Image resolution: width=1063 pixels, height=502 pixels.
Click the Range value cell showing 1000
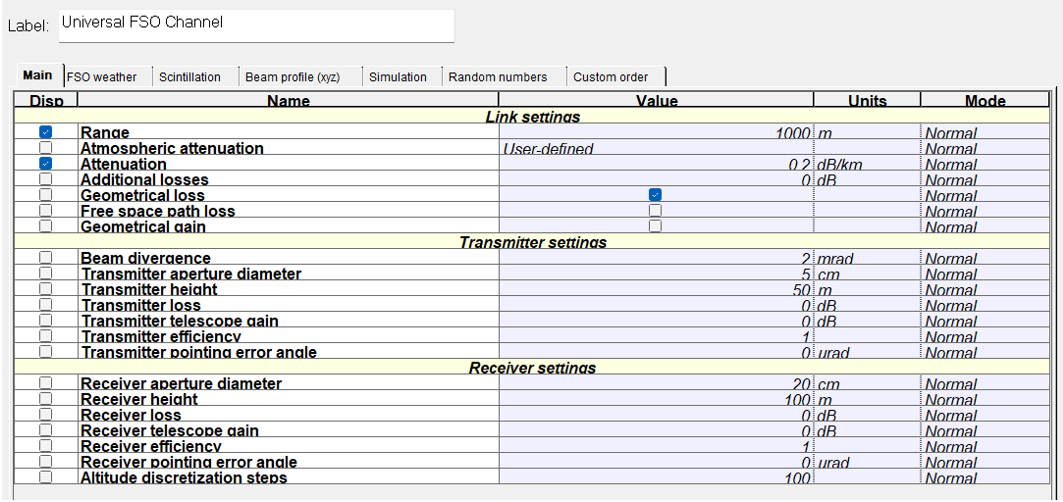pos(656,133)
